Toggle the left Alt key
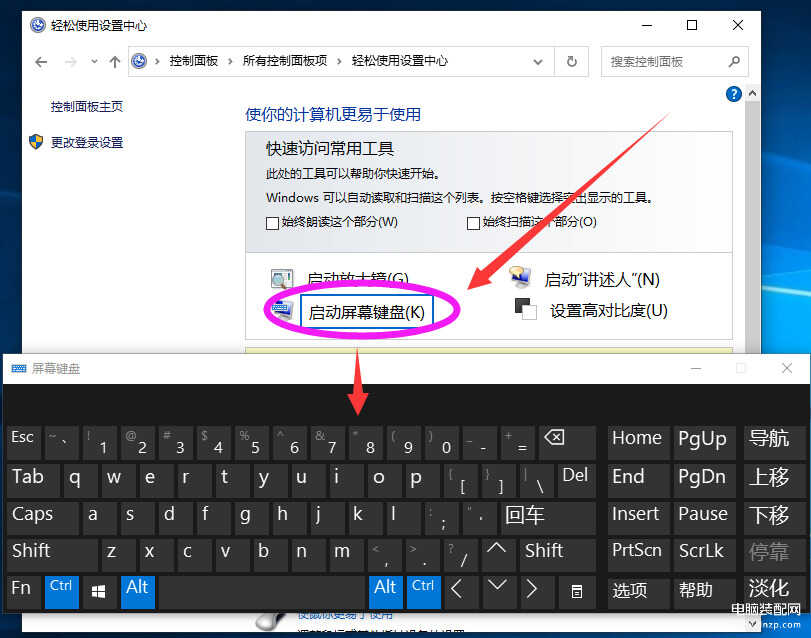This screenshot has height=638, width=811. [x=138, y=593]
